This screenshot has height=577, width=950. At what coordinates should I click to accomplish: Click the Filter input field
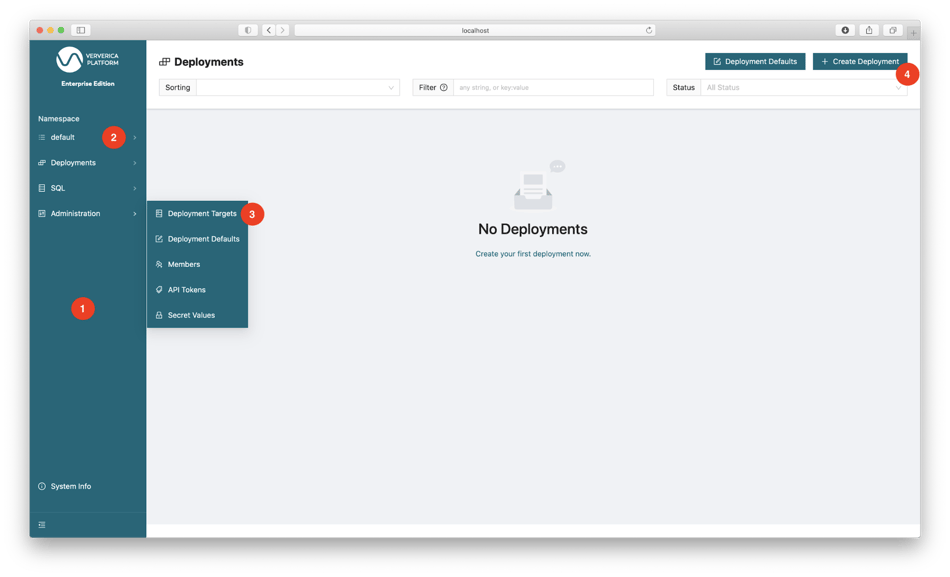(x=555, y=87)
